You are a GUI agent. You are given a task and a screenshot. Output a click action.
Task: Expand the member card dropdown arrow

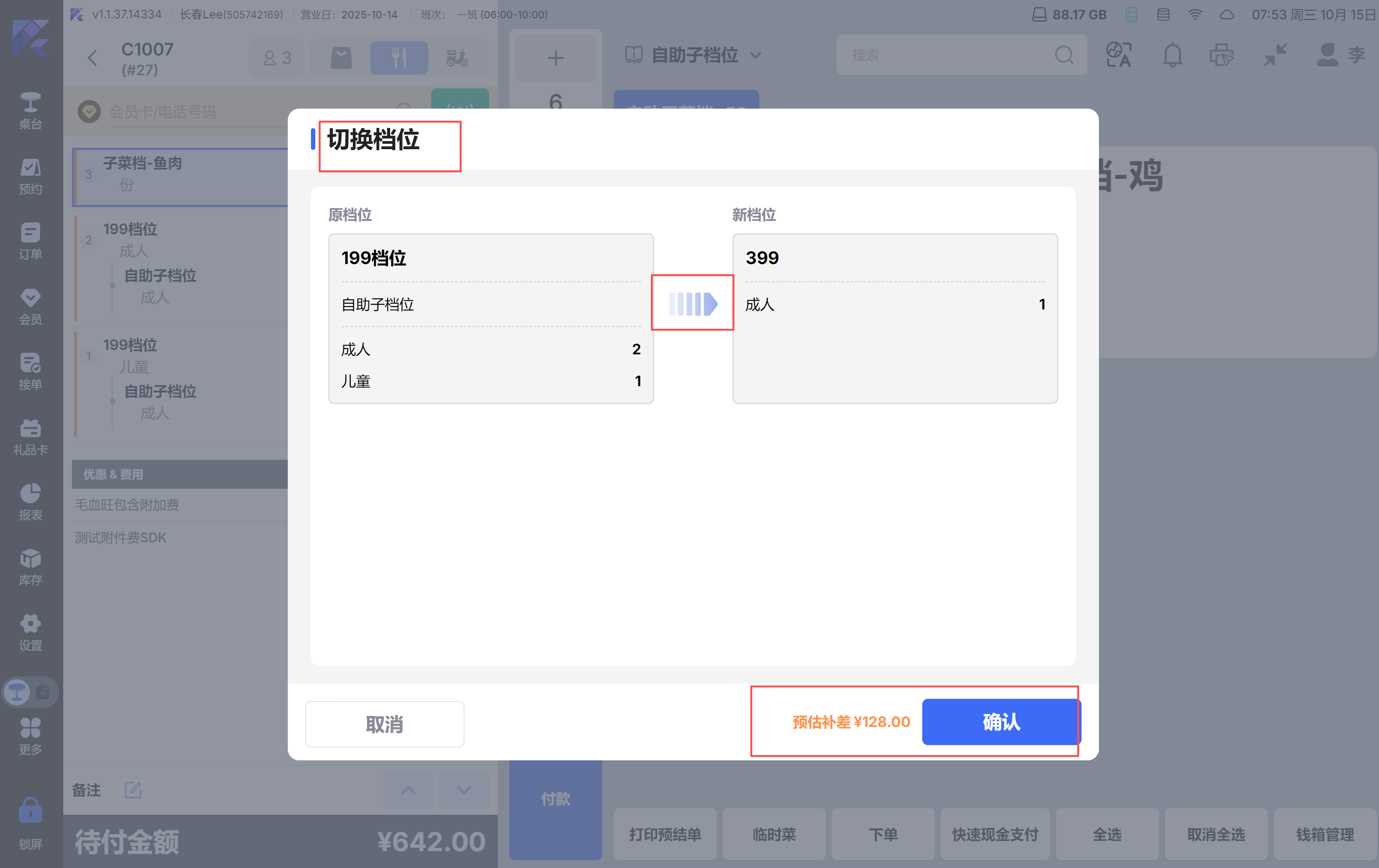89,111
